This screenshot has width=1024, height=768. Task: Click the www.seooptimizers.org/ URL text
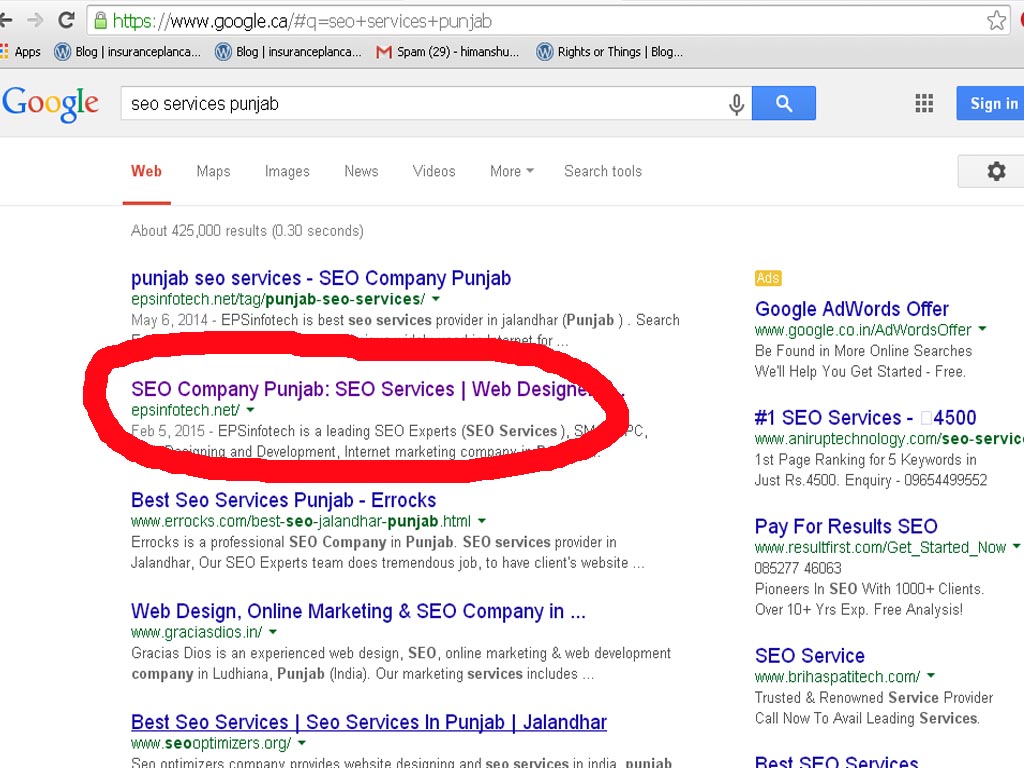(211, 743)
